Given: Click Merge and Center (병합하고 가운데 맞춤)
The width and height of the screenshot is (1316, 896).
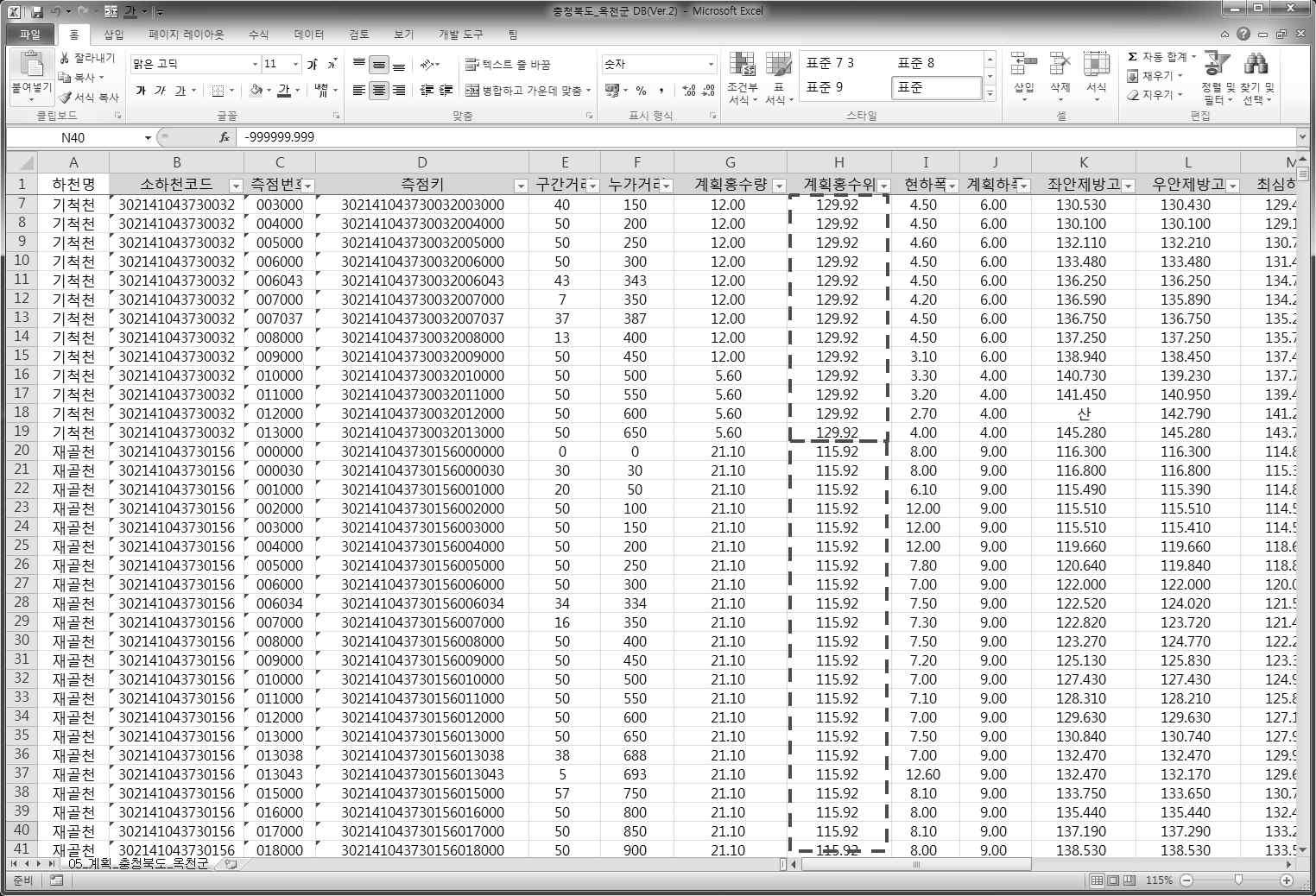Looking at the screenshot, I should pos(528,90).
